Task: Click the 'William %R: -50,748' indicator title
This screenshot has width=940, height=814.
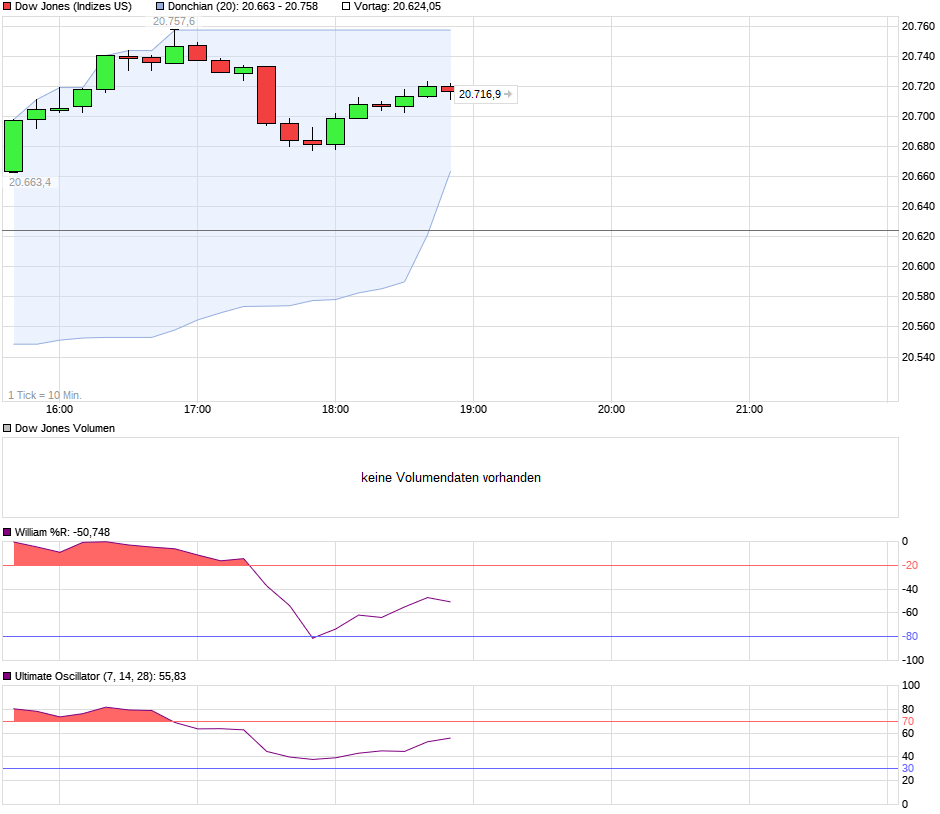Action: click(62, 532)
